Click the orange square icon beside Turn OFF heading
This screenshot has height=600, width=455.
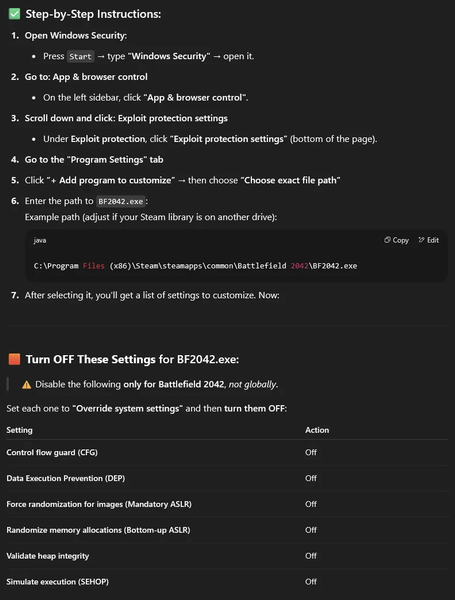pyautogui.click(x=14, y=359)
